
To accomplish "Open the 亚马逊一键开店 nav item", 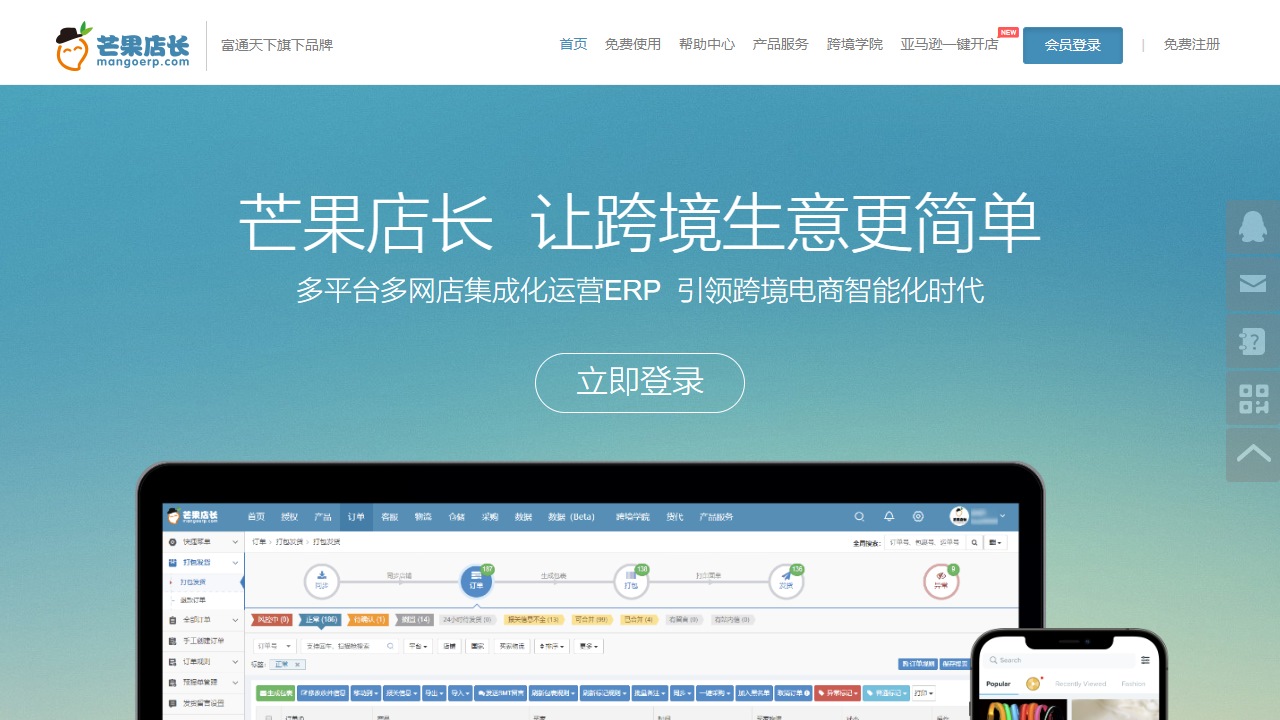I will 949,45.
